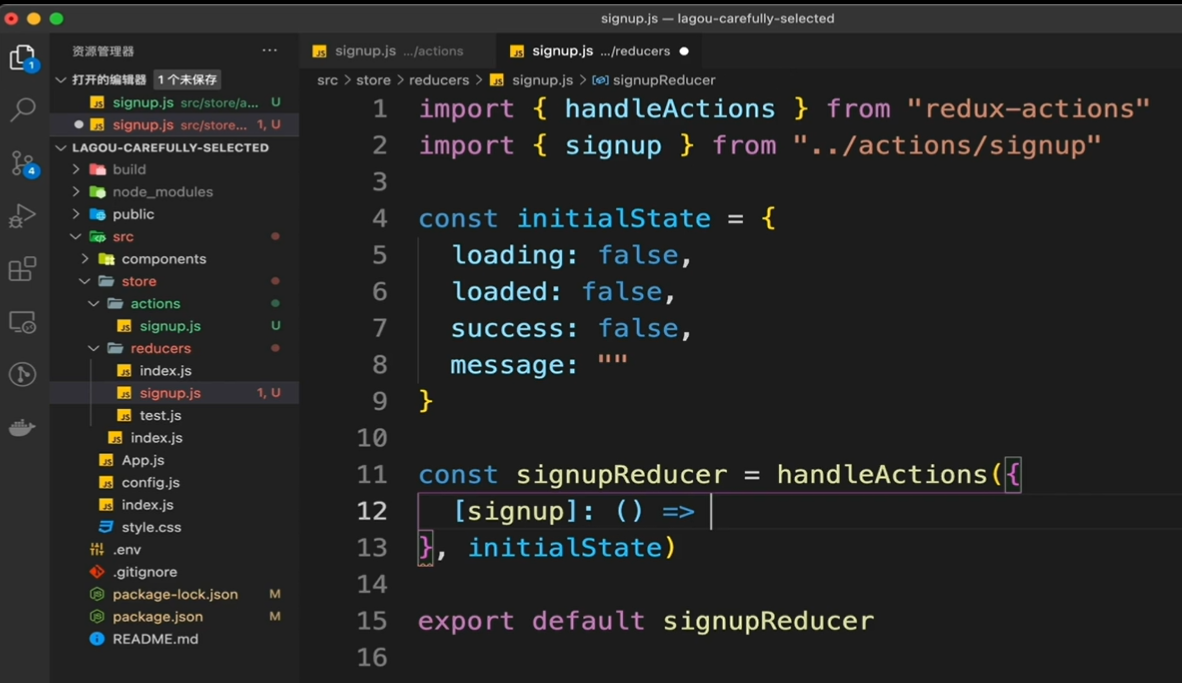Screen dimensions: 1182x683
Task: Switch to the signup.js actions tab
Action: tap(398, 51)
